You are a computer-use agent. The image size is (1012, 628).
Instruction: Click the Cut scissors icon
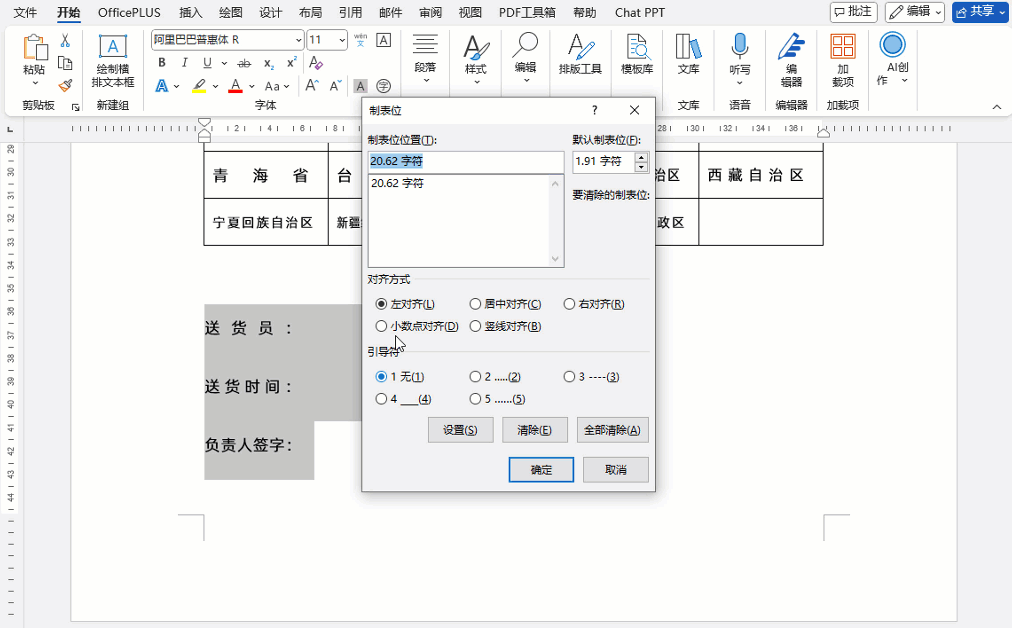coord(65,41)
